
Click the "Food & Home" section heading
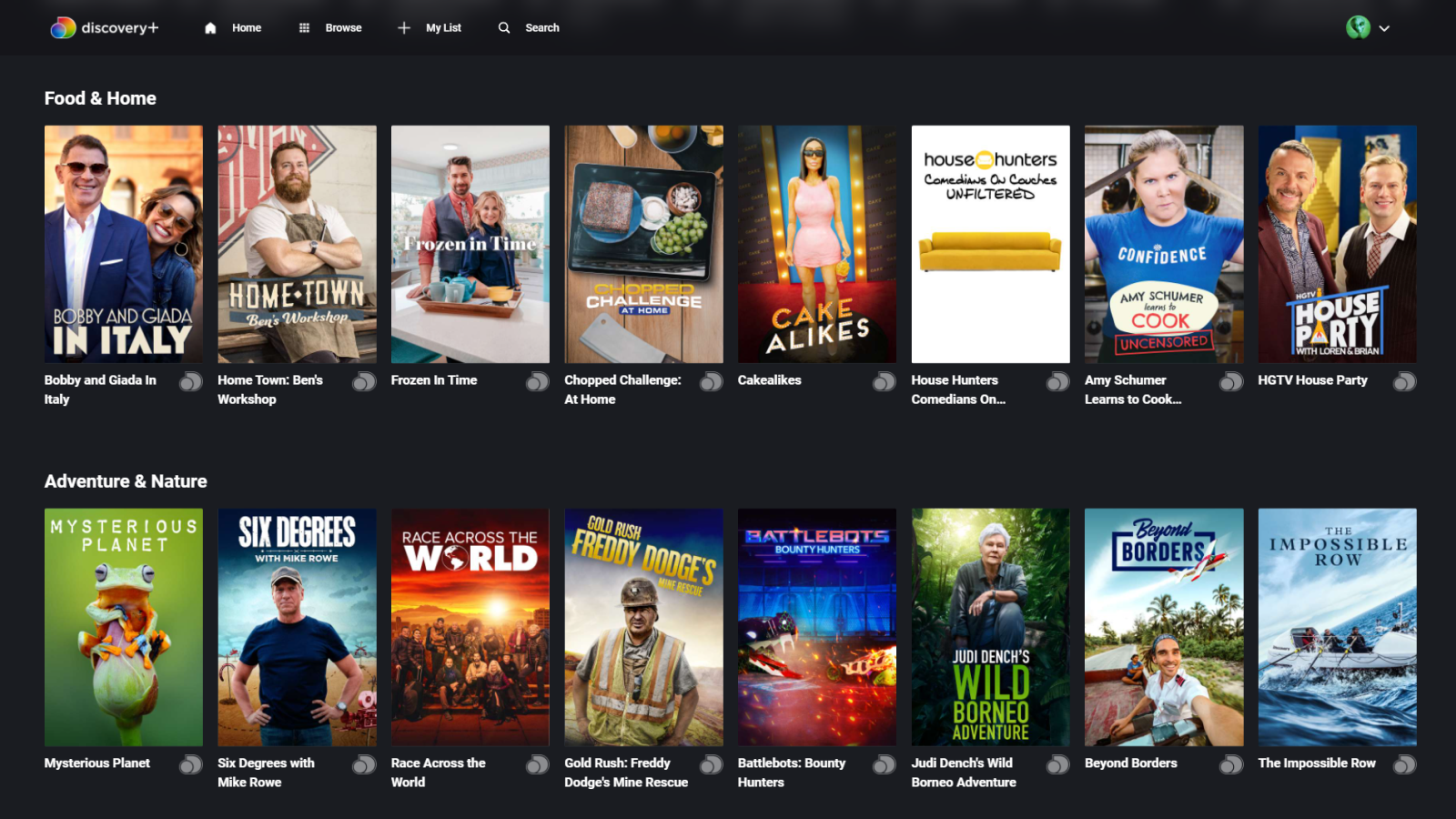pyautogui.click(x=100, y=98)
